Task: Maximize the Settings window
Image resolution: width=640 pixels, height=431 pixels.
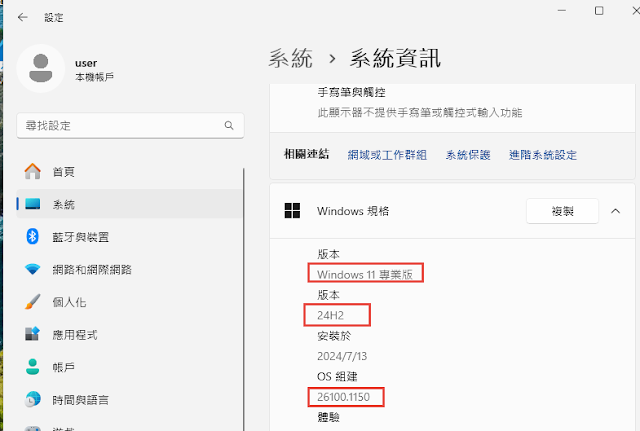Action: 599,11
